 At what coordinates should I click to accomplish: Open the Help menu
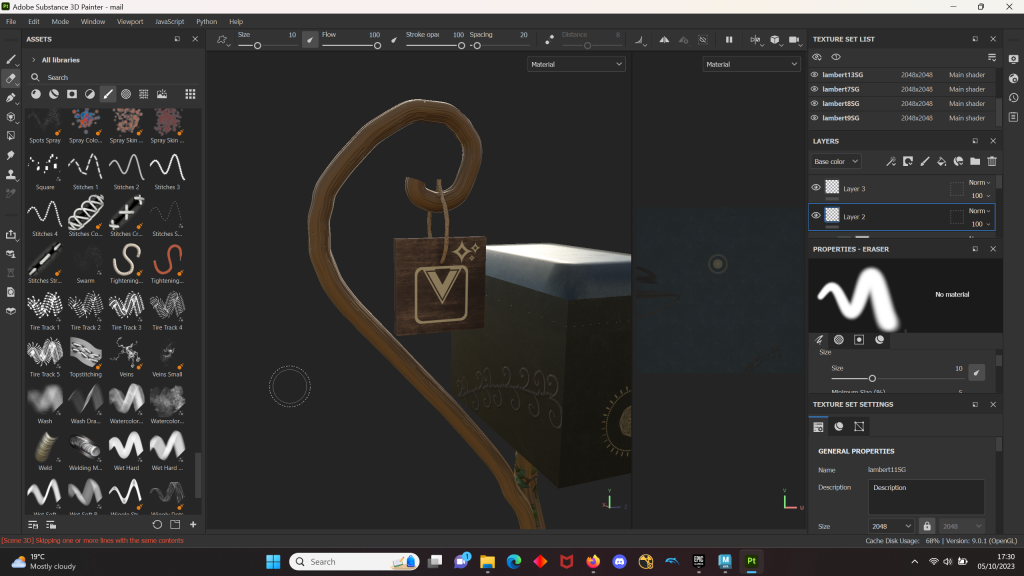[x=236, y=22]
